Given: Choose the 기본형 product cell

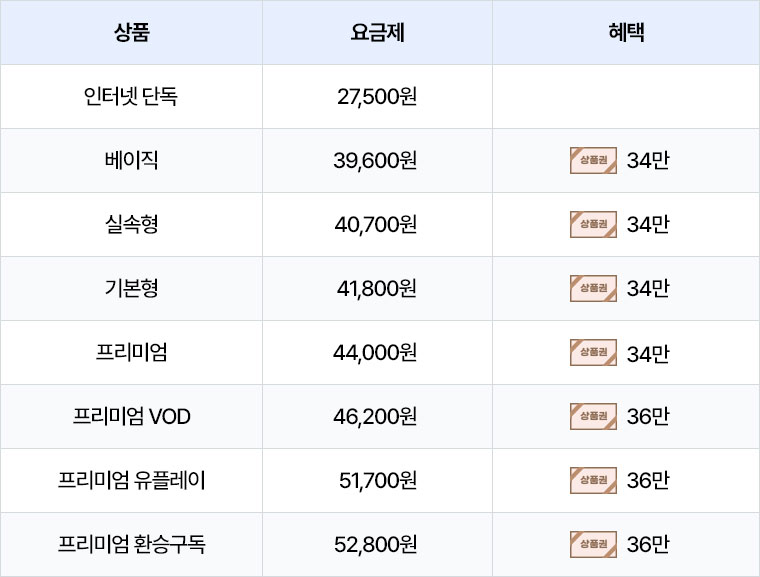Looking at the screenshot, I should coord(131,288).
